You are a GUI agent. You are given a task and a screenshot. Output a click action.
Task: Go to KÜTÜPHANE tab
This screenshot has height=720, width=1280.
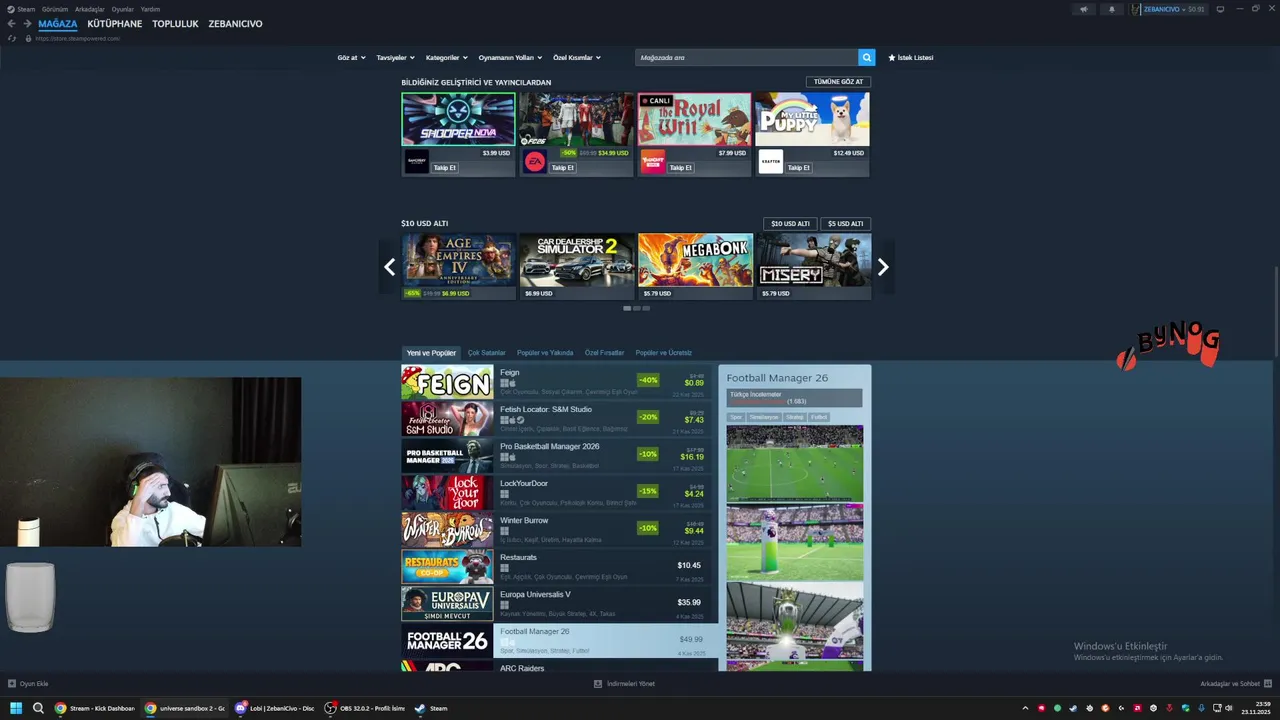click(x=115, y=24)
